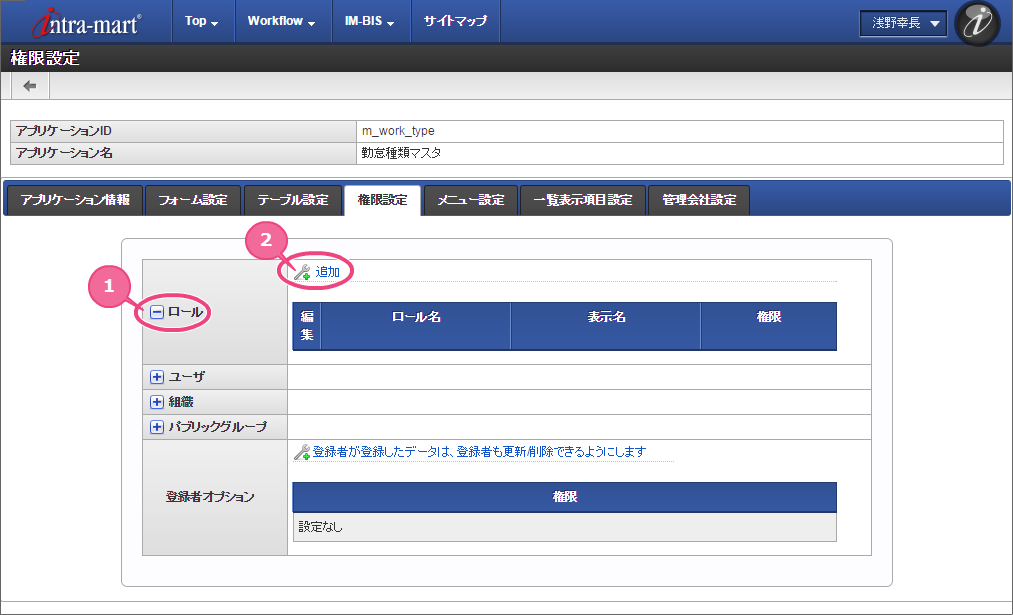The height and width of the screenshot is (615, 1013).
Task: Click the 権限 header above 設定なし
Action: point(565,497)
